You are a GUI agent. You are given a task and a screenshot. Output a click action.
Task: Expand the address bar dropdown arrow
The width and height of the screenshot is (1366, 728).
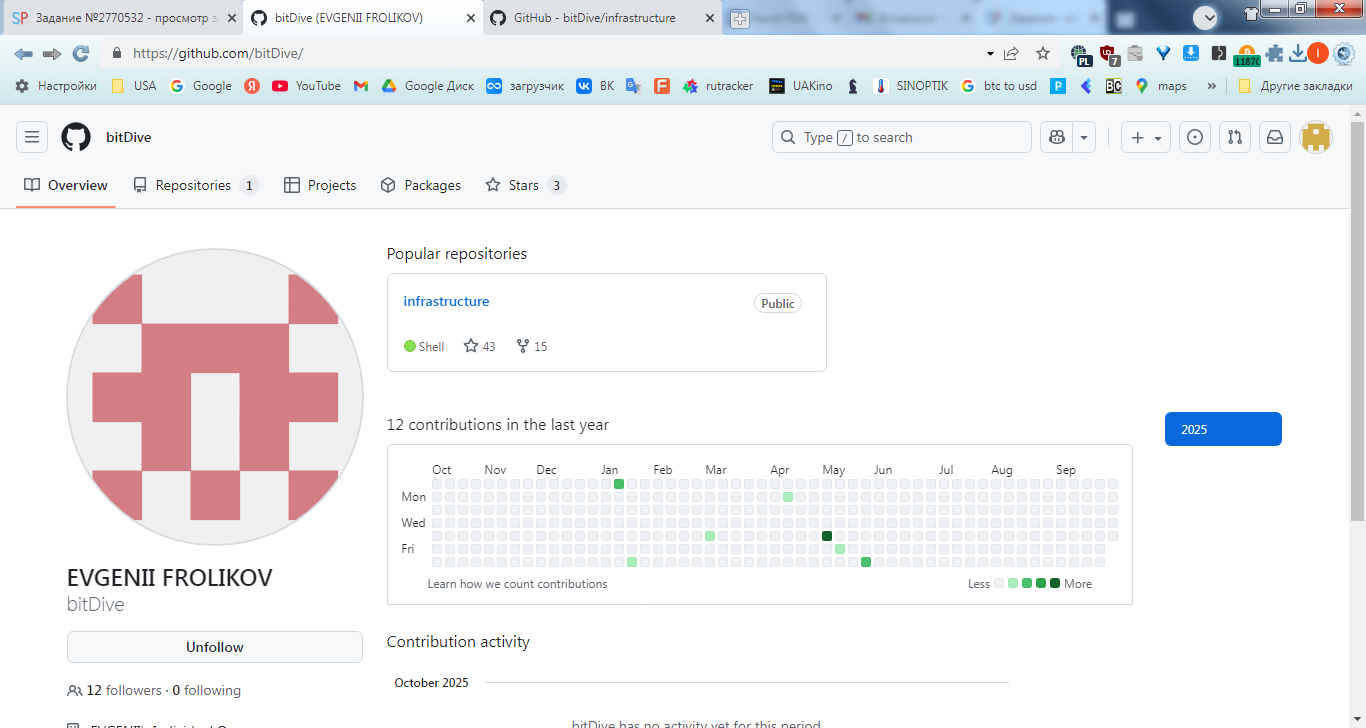coord(990,53)
